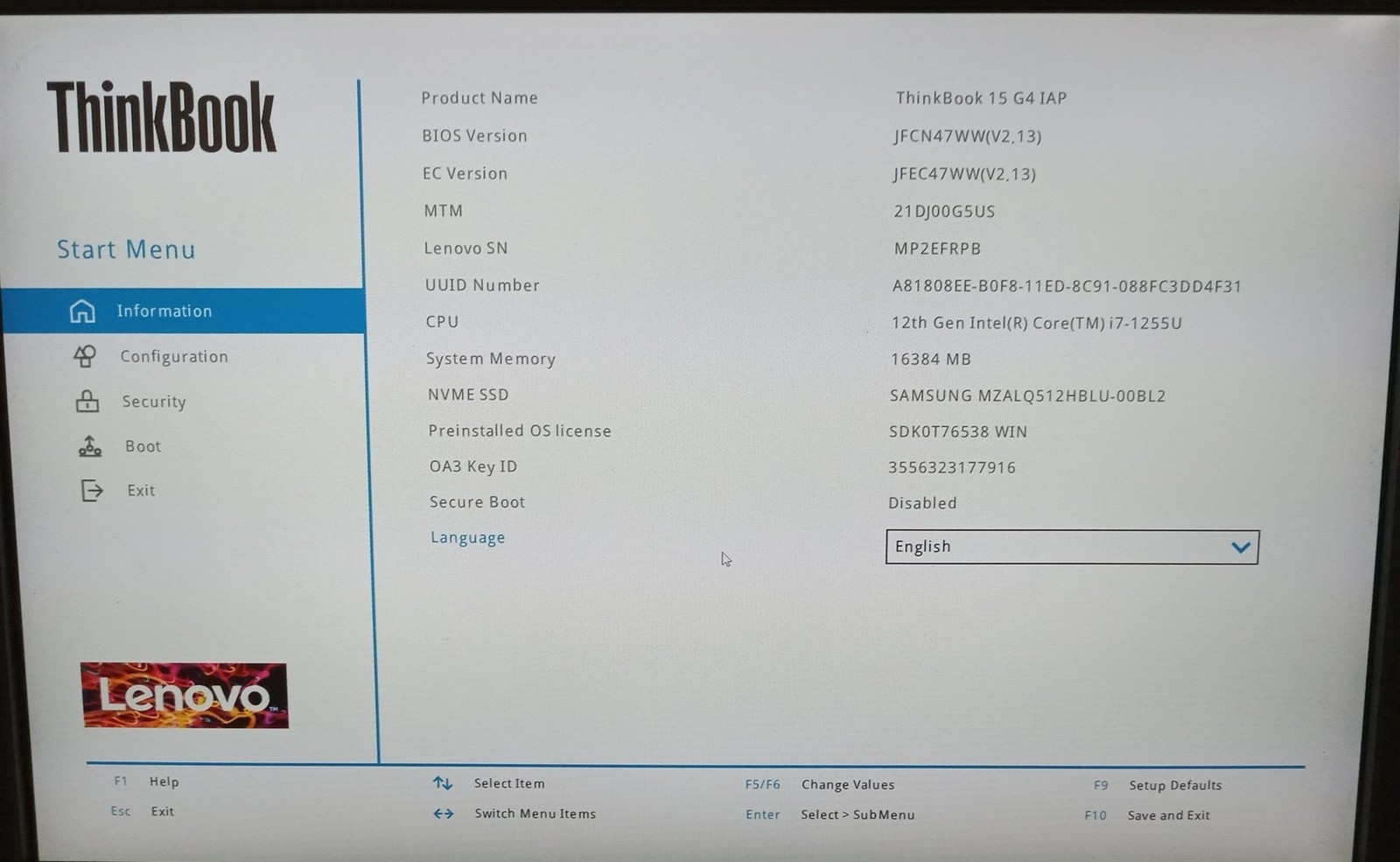This screenshot has height=862, width=1400.
Task: Click the Exit door-arrow icon
Action: pyautogui.click(x=92, y=490)
